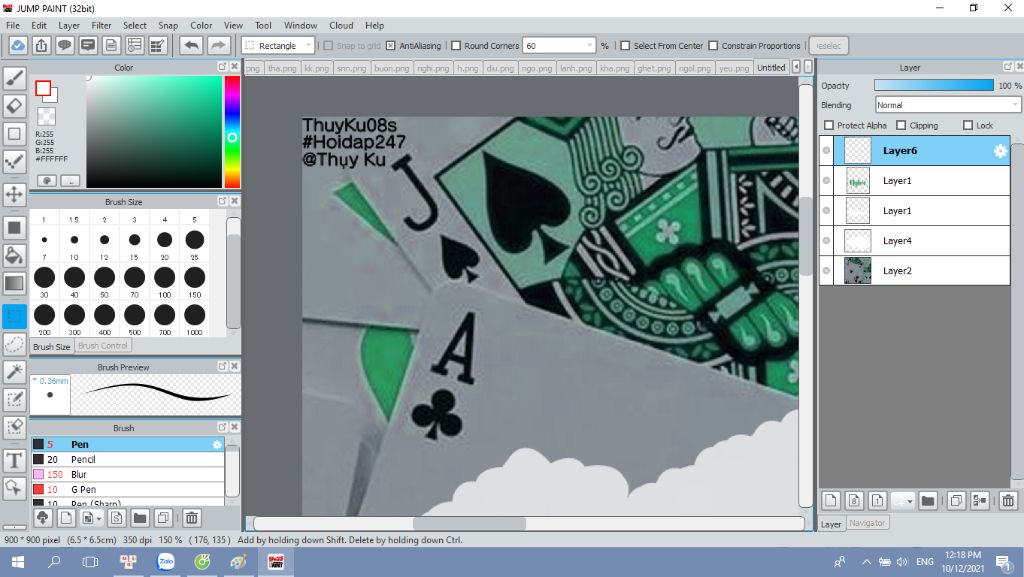Open Layer6 settings gear
Image resolution: width=1024 pixels, height=577 pixels.
1000,151
